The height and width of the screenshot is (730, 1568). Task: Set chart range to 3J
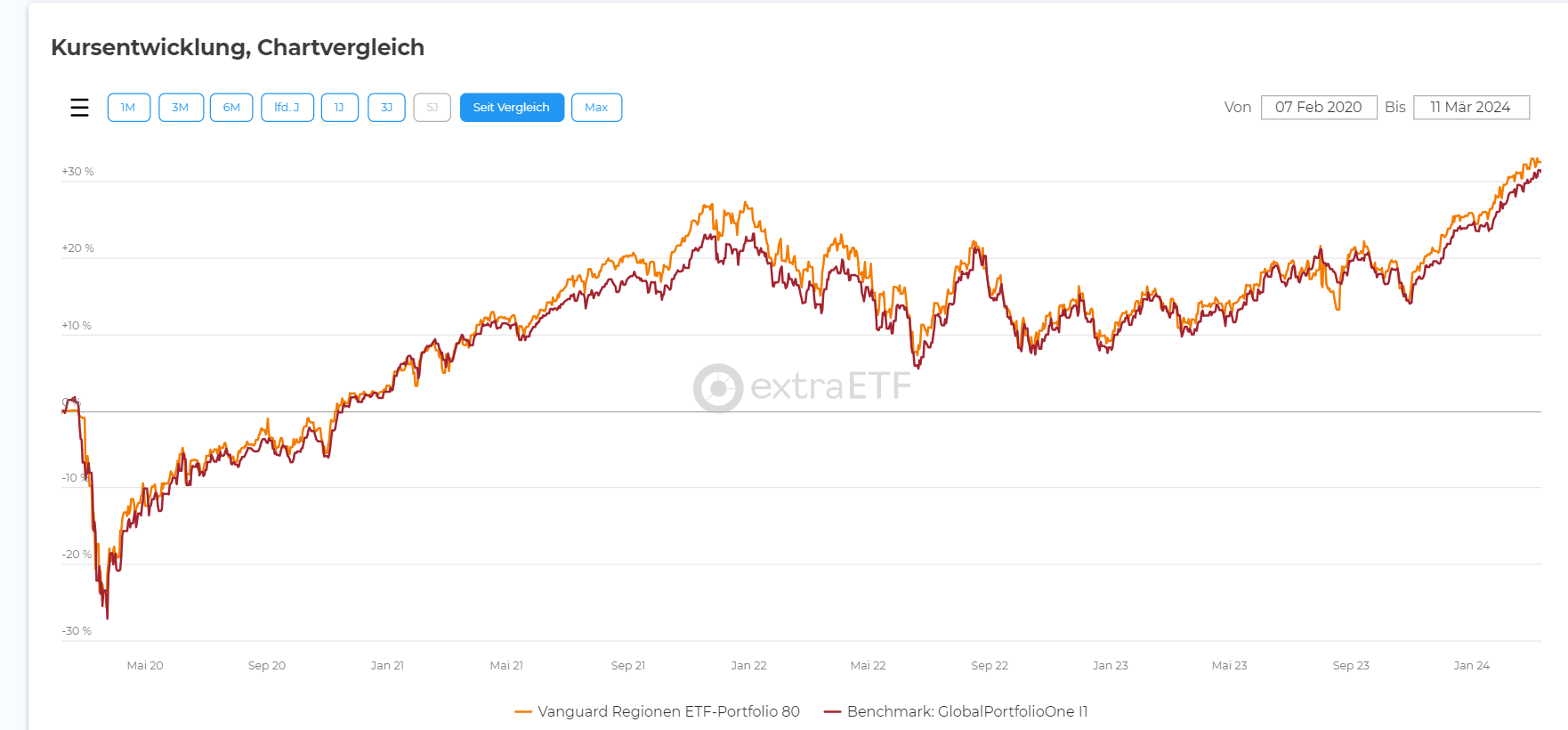click(x=386, y=108)
